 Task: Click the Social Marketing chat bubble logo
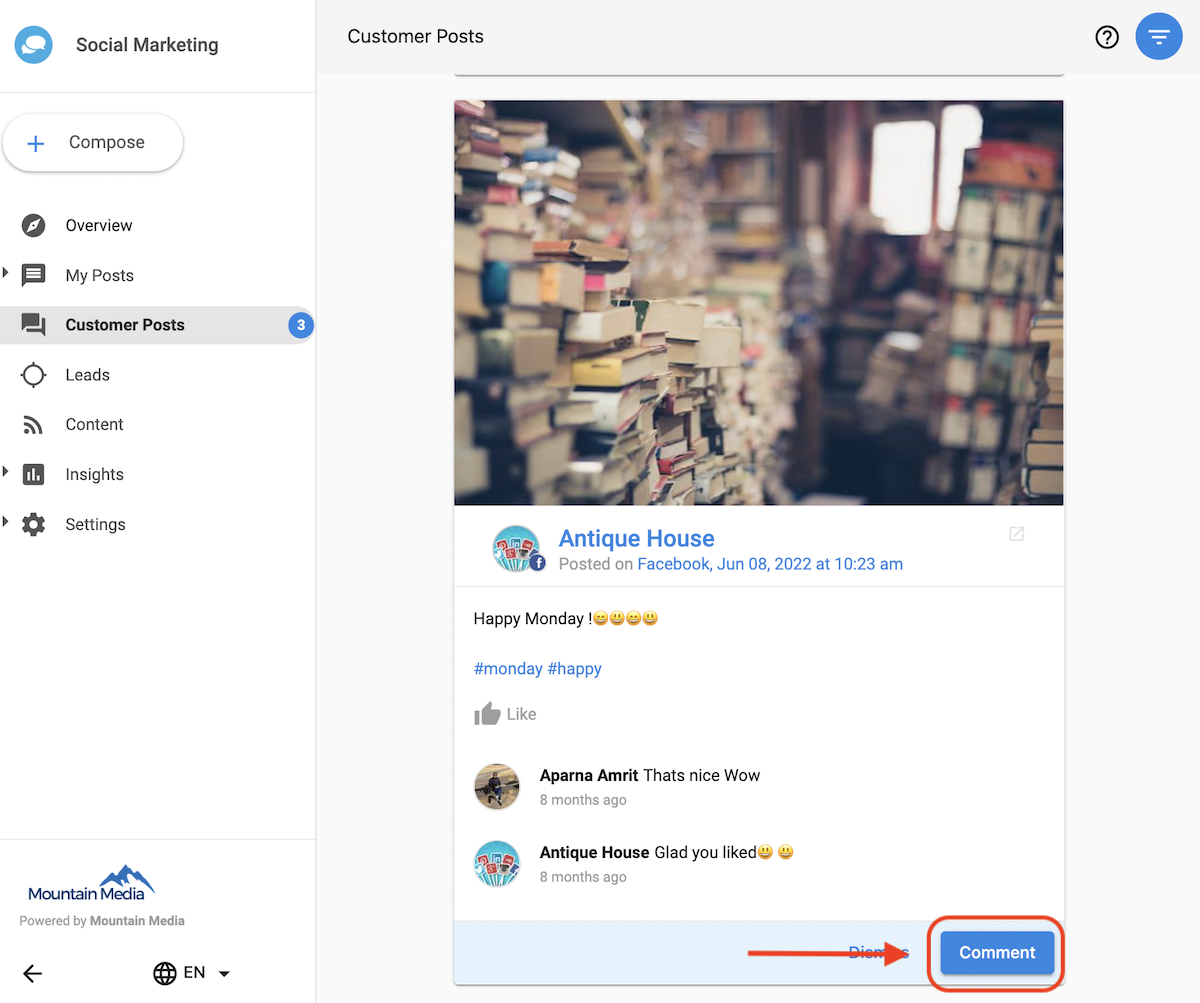coord(34,45)
